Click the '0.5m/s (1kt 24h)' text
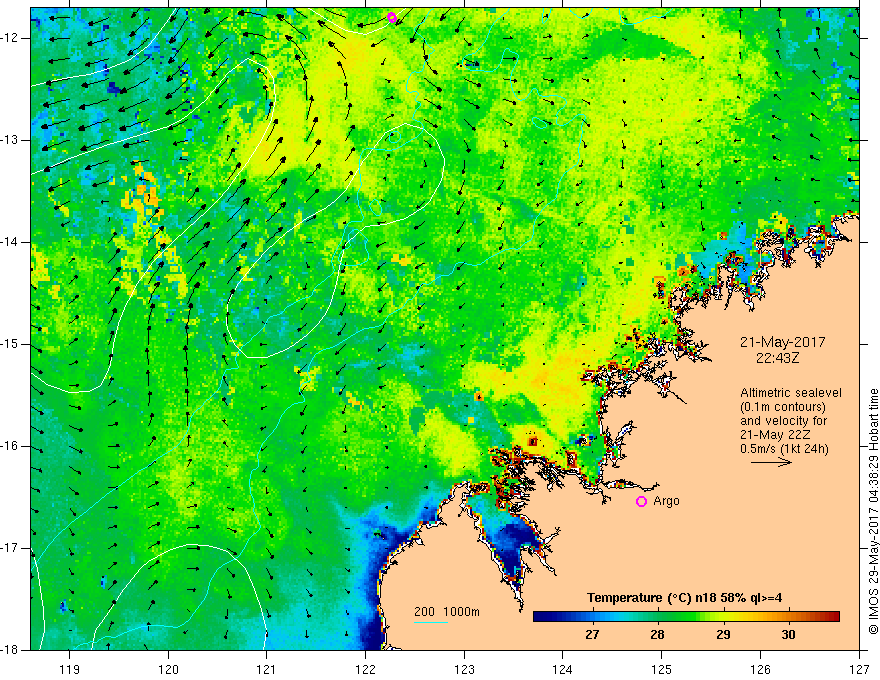The image size is (880, 680). click(x=784, y=449)
